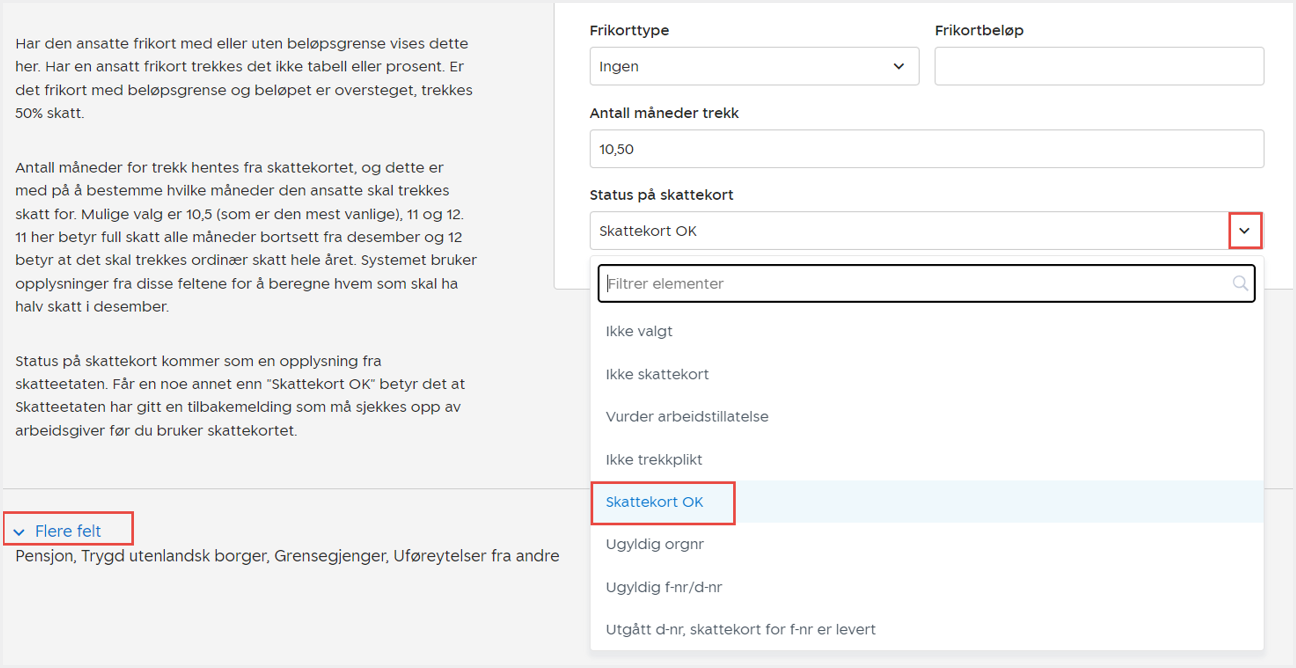
Task: Click the chevron icon beside Flere felt
Action: tap(19, 532)
